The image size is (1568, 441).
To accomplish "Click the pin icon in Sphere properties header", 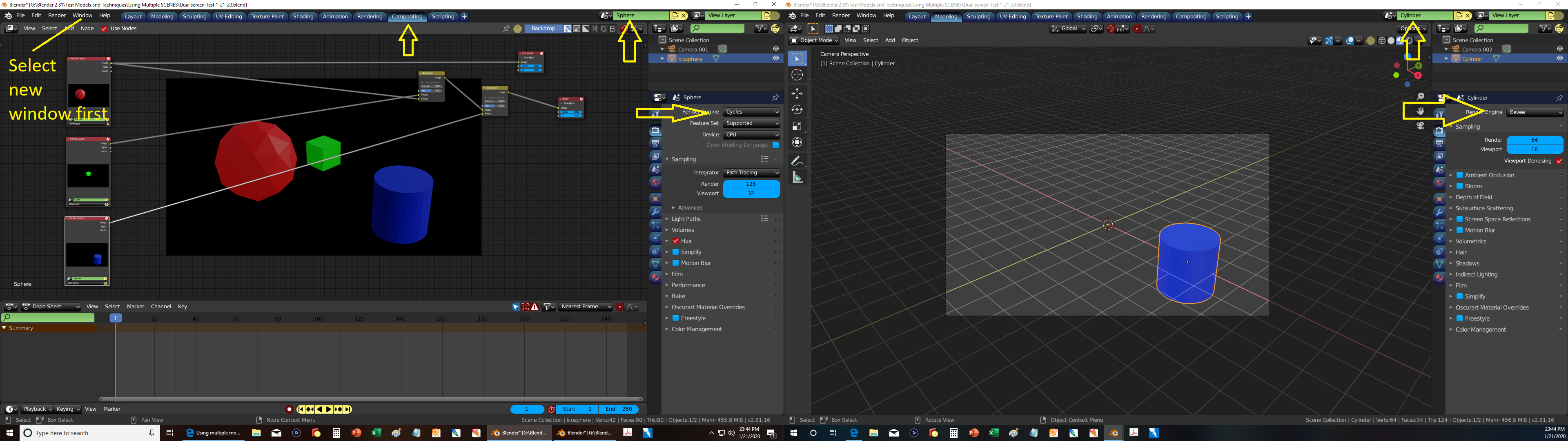I will [x=775, y=98].
